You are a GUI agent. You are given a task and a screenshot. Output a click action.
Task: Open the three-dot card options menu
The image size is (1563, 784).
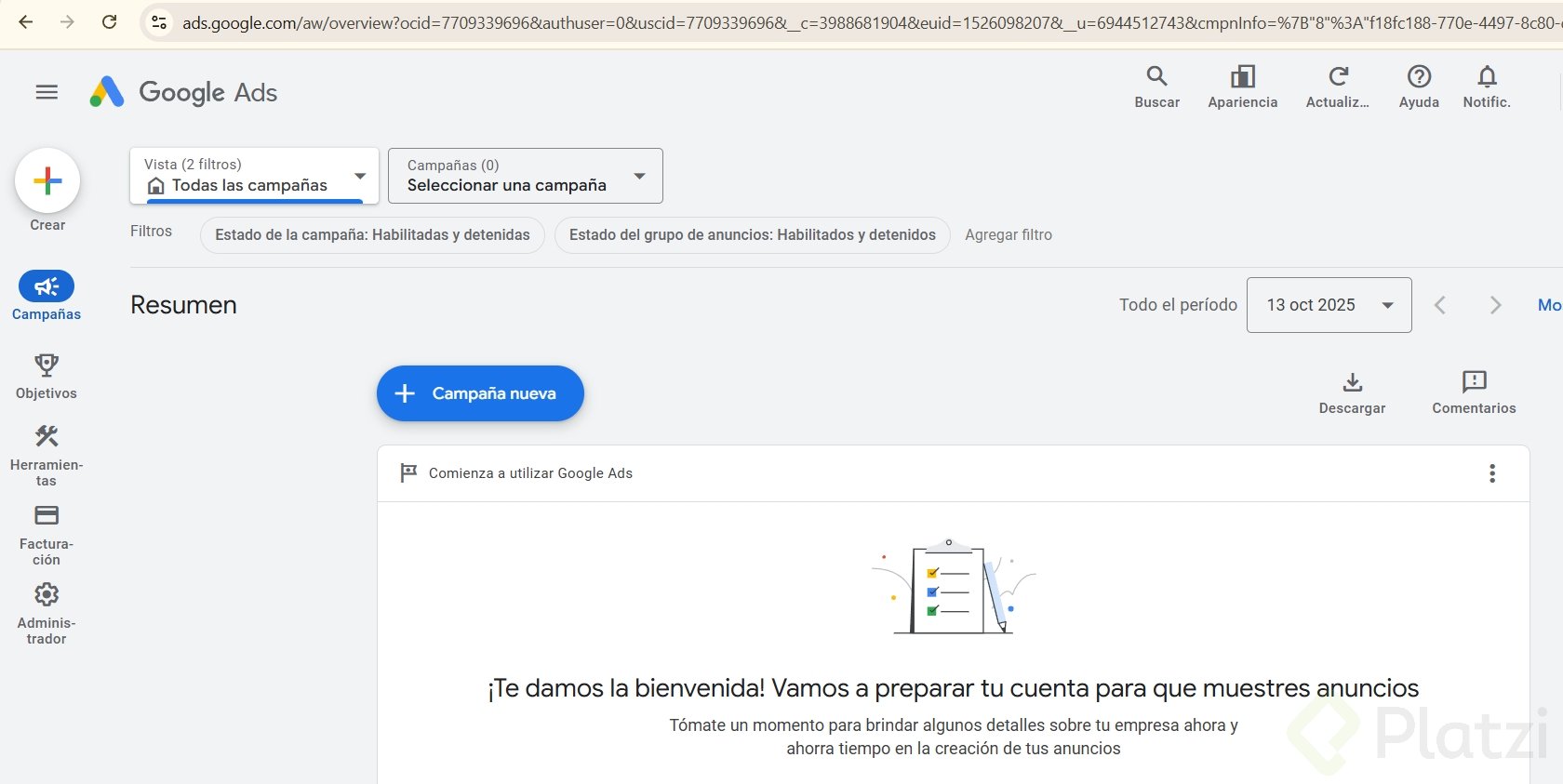coord(1492,473)
